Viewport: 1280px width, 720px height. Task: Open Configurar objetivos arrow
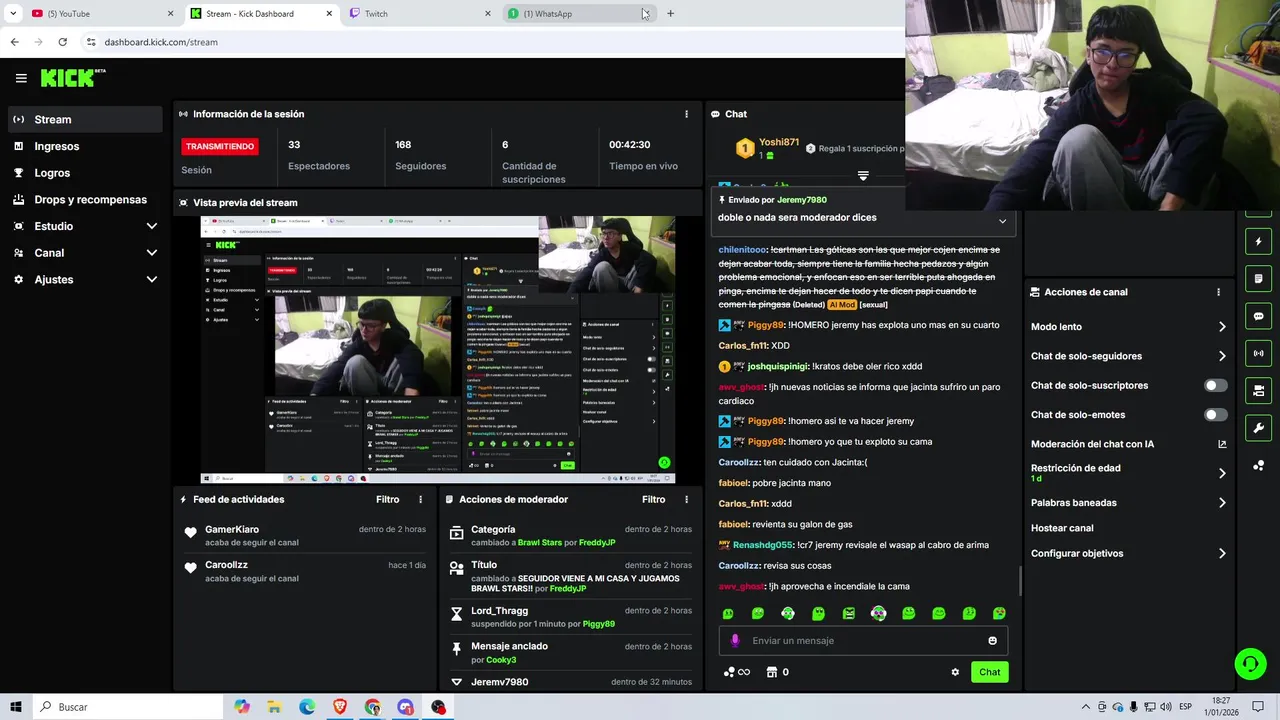coord(1222,553)
